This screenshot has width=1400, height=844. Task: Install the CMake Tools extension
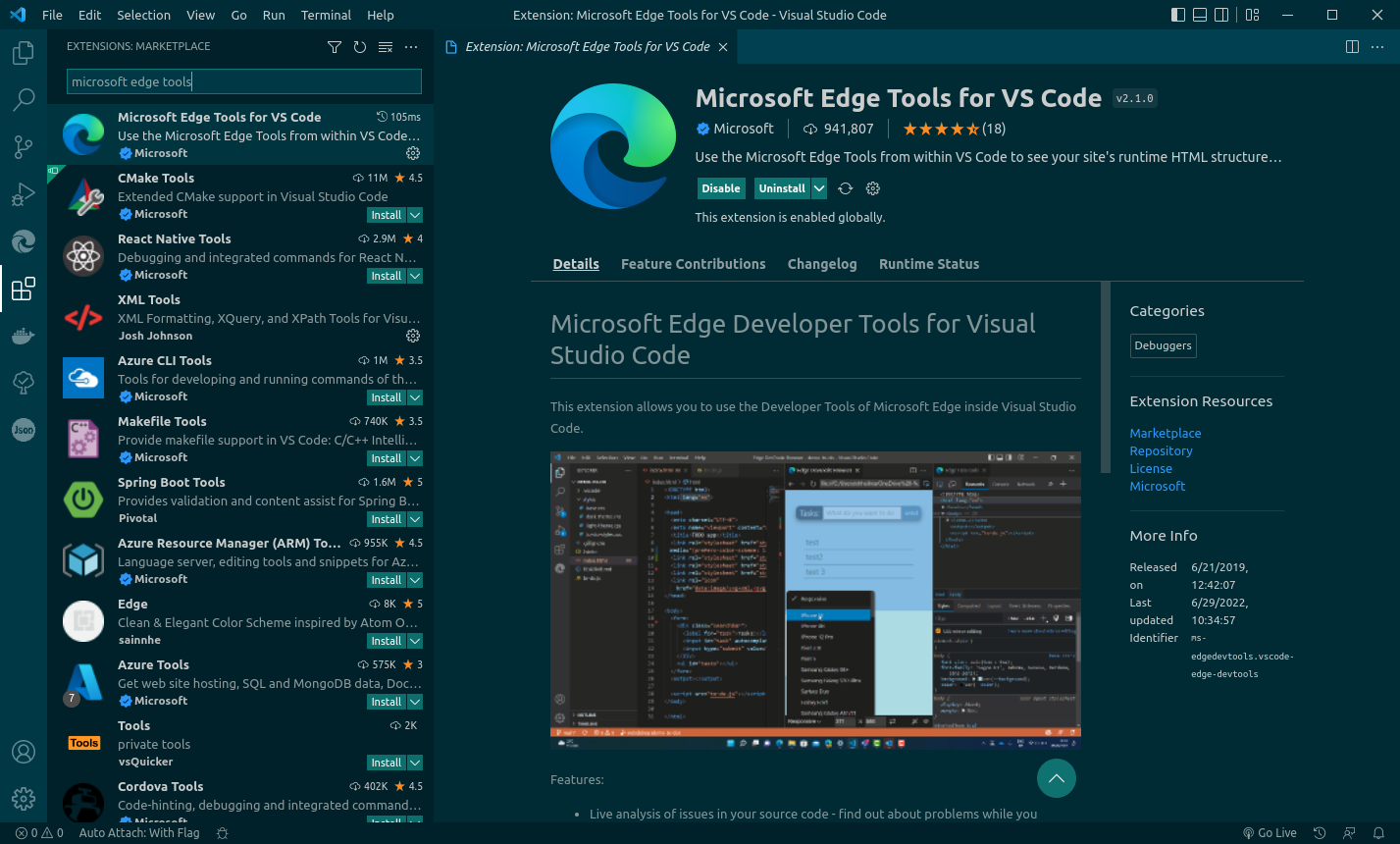click(388, 214)
